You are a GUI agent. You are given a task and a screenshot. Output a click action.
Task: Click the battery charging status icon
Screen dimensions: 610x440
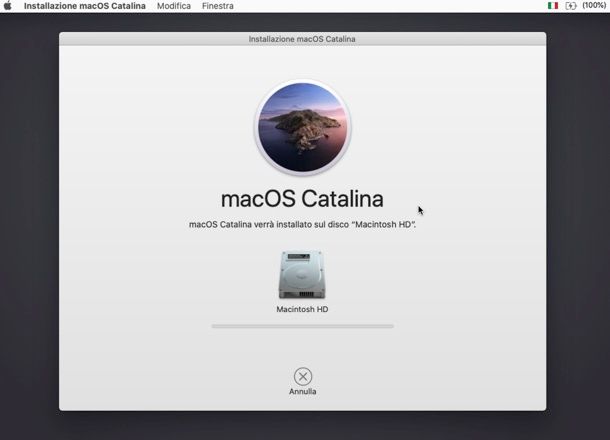click(x=571, y=6)
